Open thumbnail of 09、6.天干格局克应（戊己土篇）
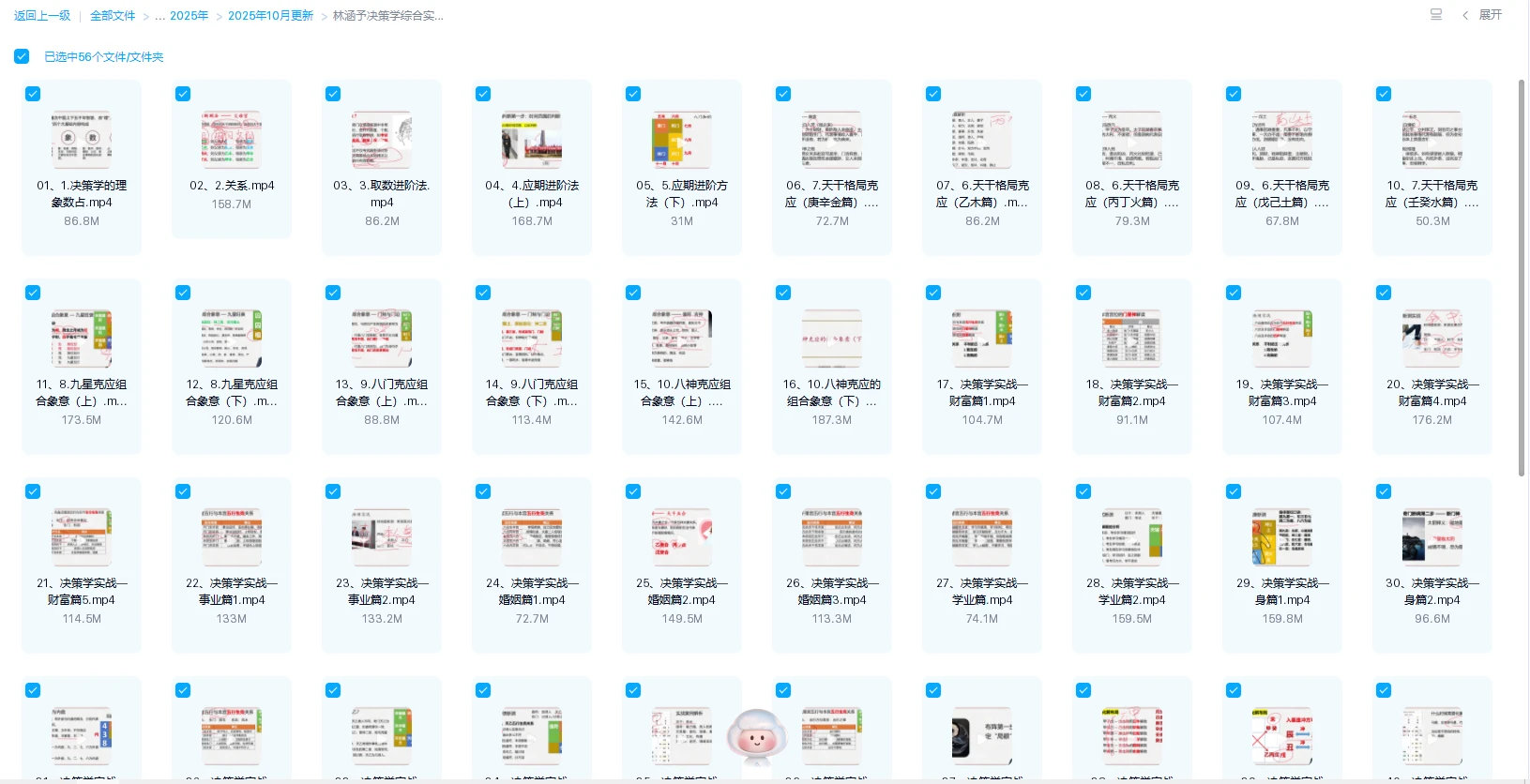The width and height of the screenshot is (1530, 784). coord(1282,140)
